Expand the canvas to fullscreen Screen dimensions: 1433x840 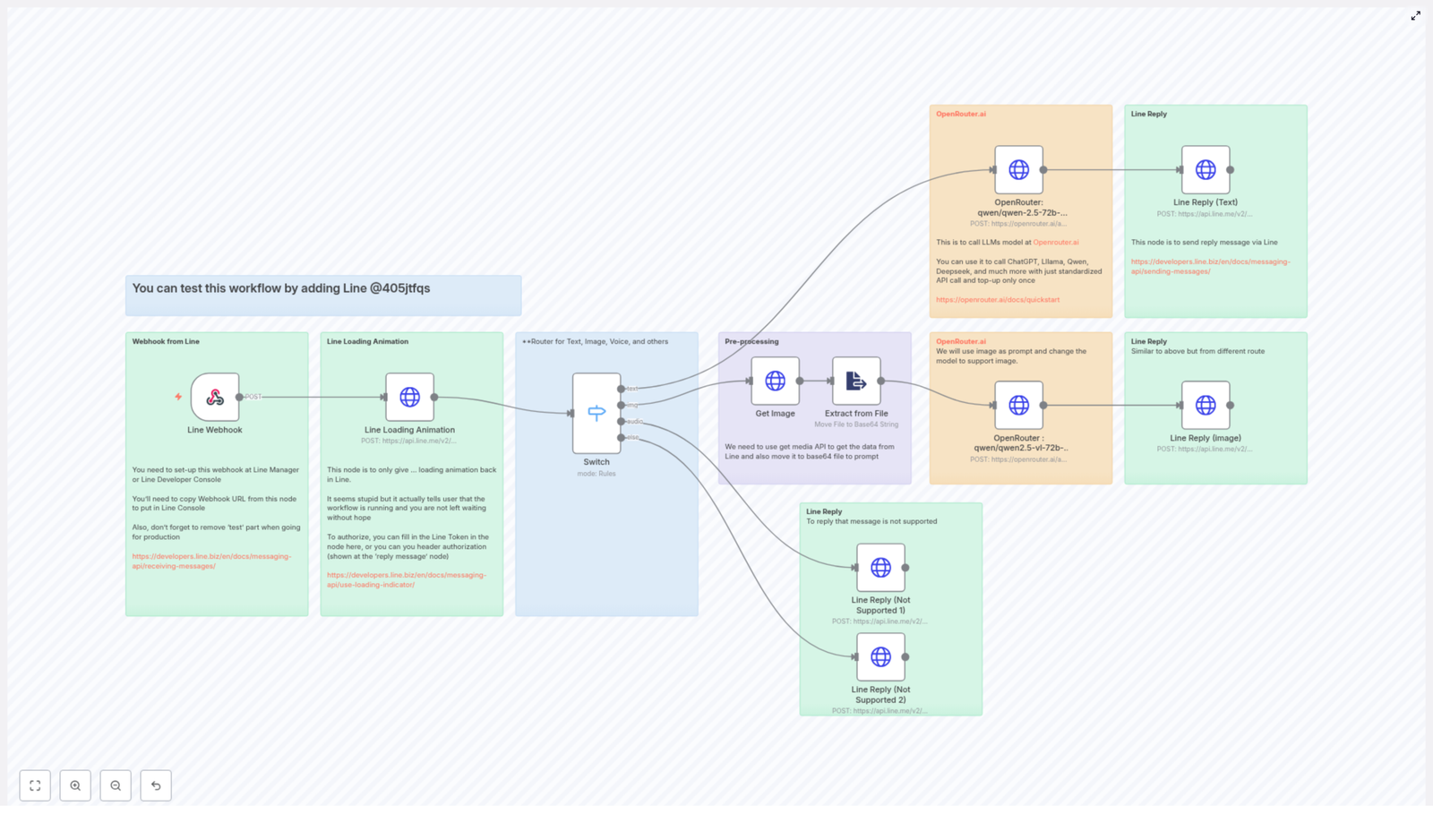1416,15
